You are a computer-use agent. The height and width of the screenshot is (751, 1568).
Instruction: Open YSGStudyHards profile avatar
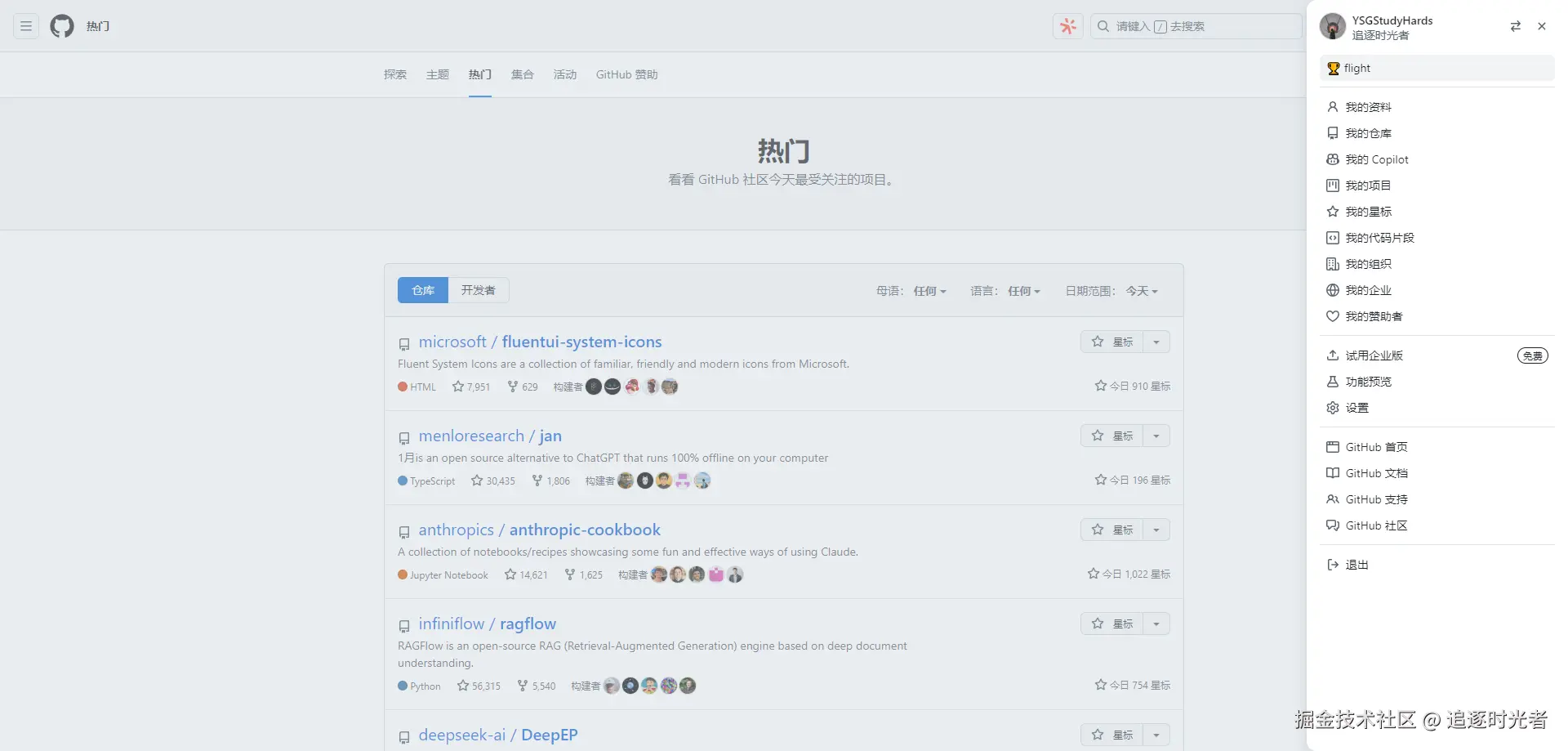1333,26
